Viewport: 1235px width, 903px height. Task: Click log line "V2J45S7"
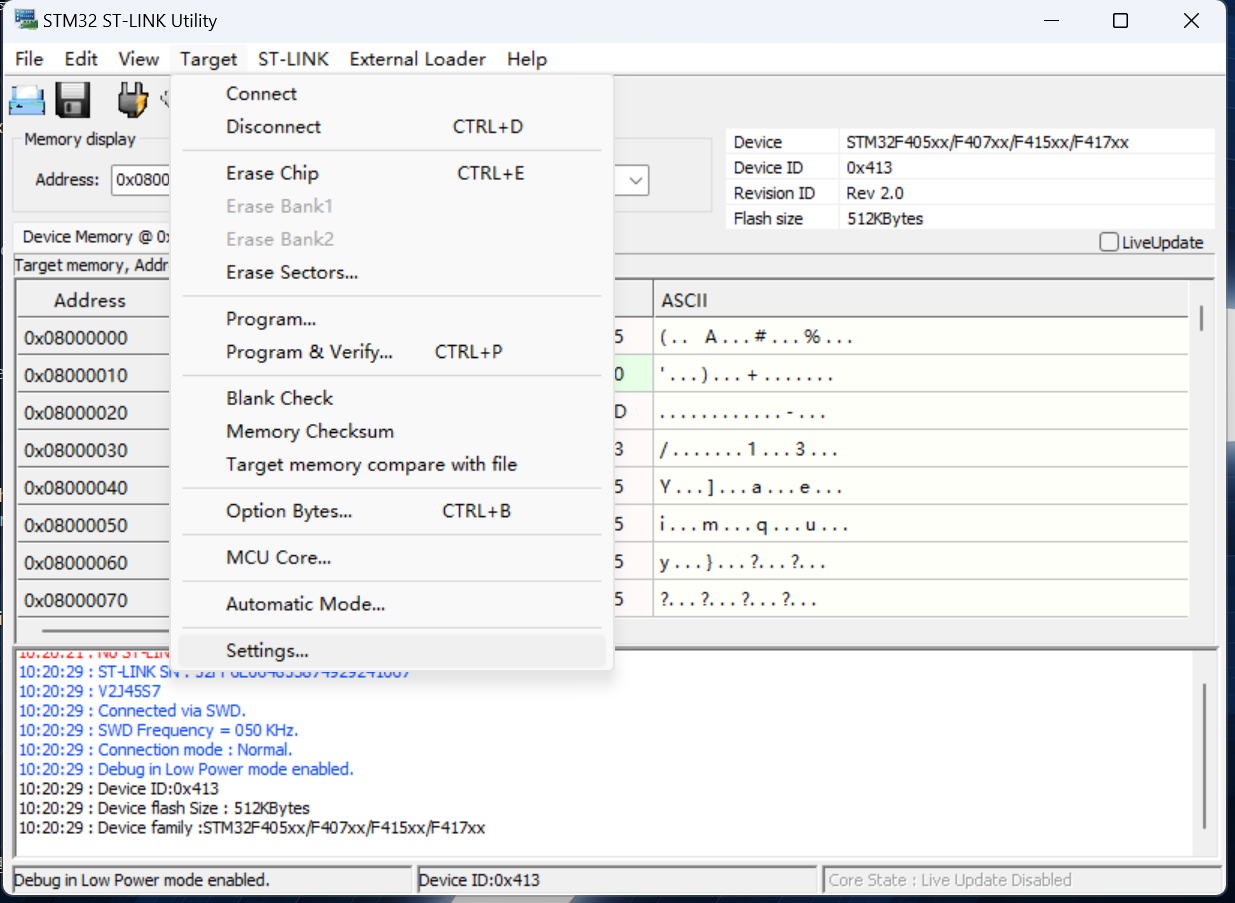coord(89,691)
